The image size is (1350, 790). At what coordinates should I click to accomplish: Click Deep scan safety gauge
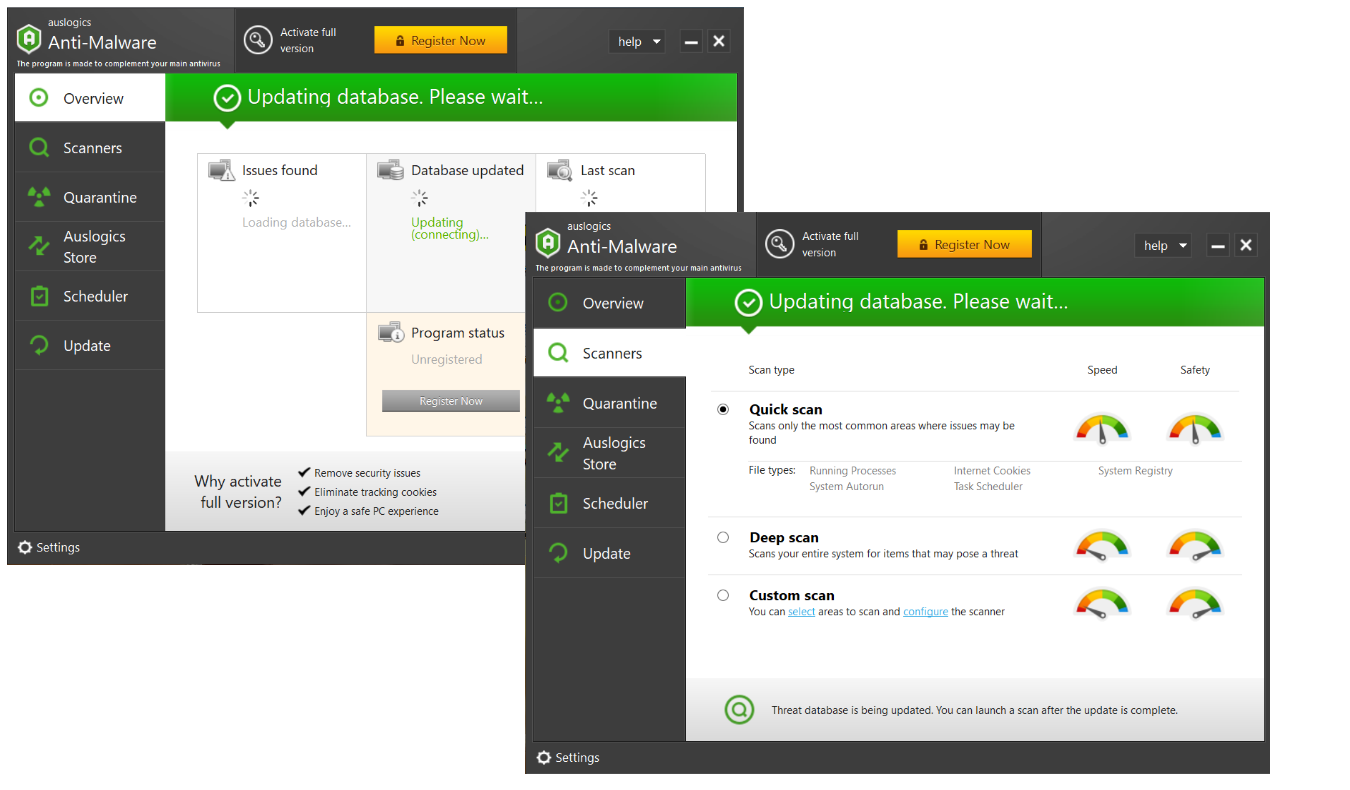[1195, 546]
